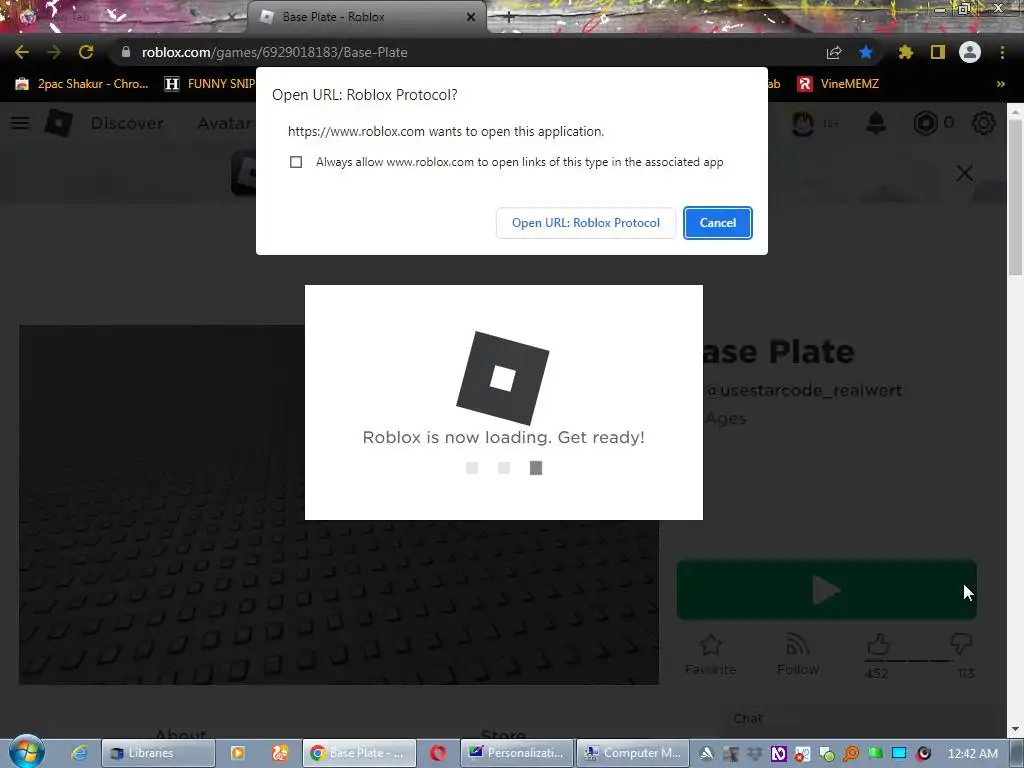Switch to the Base Plate Chrome taskbar button
Image resolution: width=1024 pixels, height=768 pixels.
coord(359,753)
